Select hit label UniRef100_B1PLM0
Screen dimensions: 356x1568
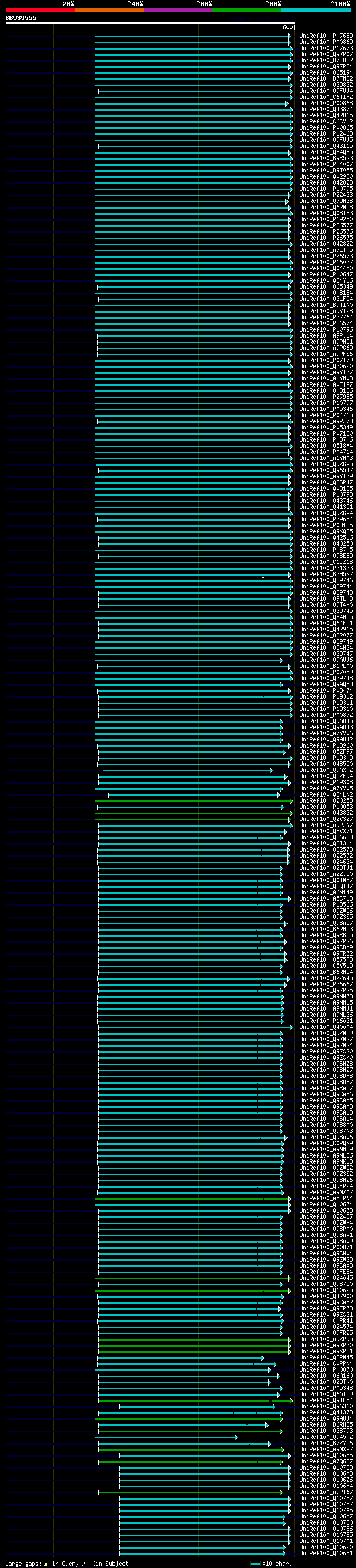click(325, 666)
